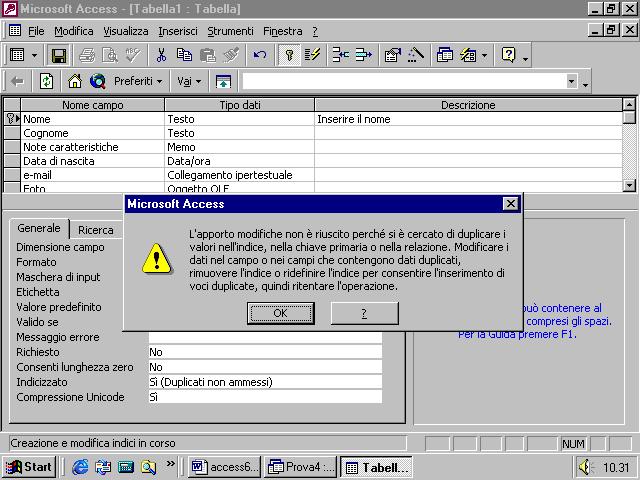Open the Finestra menu
Screen dimensions: 640x480
[283, 31]
